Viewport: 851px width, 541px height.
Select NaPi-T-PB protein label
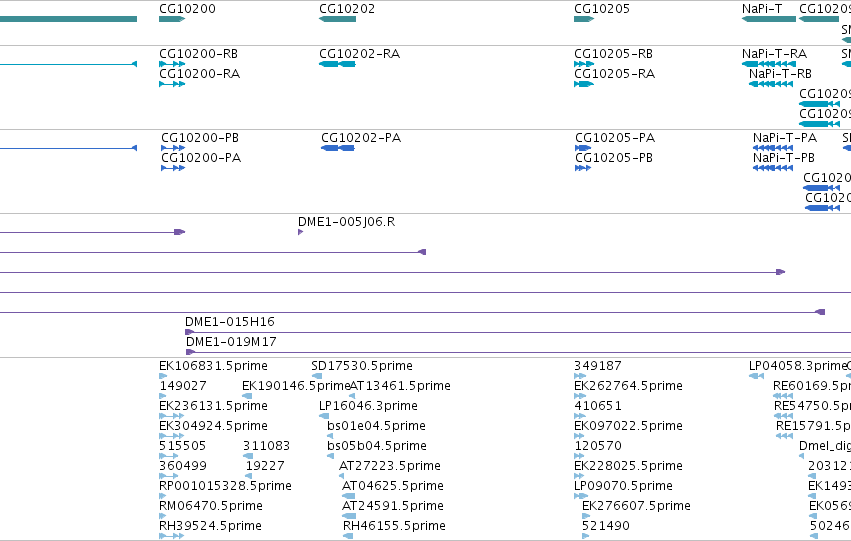pos(784,158)
